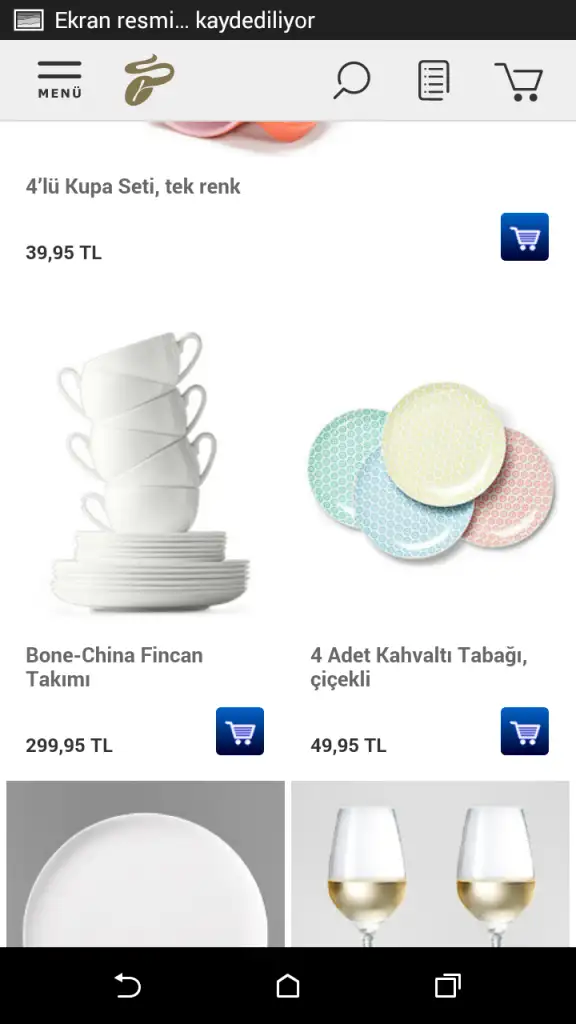Open the wishlist notepad icon
This screenshot has height=1024, width=576.
click(434, 80)
